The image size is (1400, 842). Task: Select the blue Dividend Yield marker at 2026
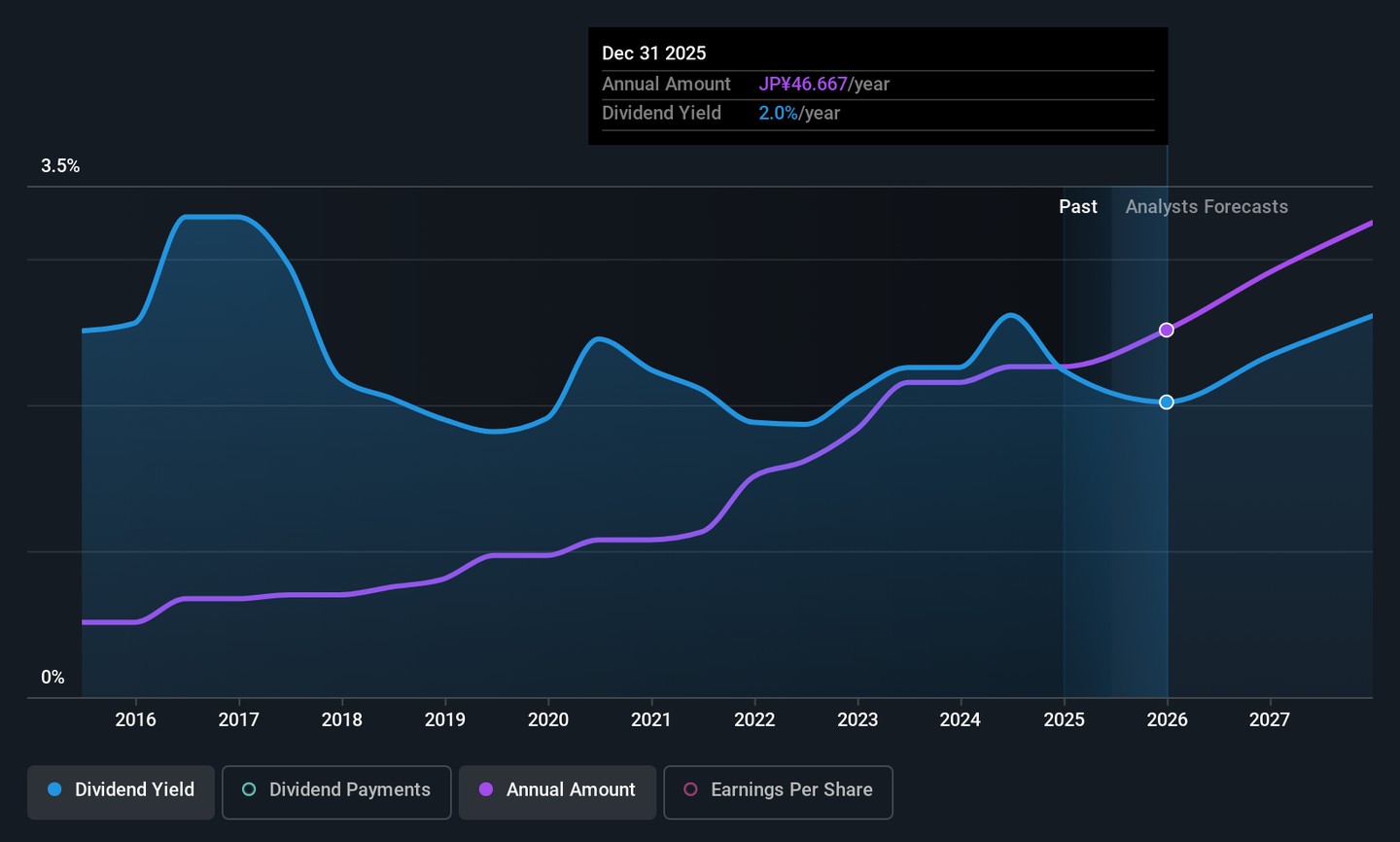[1167, 403]
